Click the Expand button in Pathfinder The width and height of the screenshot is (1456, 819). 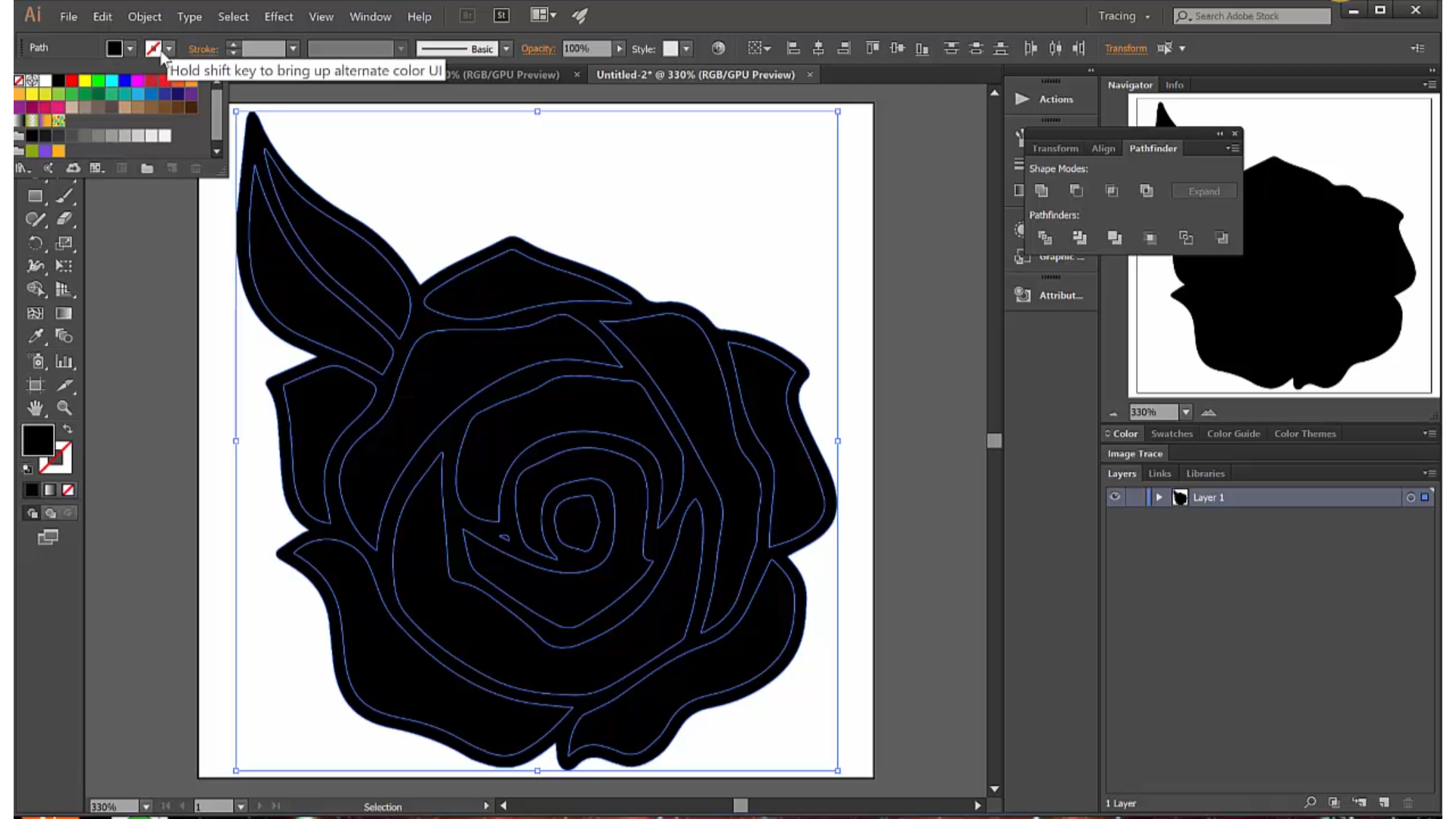[x=1203, y=191]
